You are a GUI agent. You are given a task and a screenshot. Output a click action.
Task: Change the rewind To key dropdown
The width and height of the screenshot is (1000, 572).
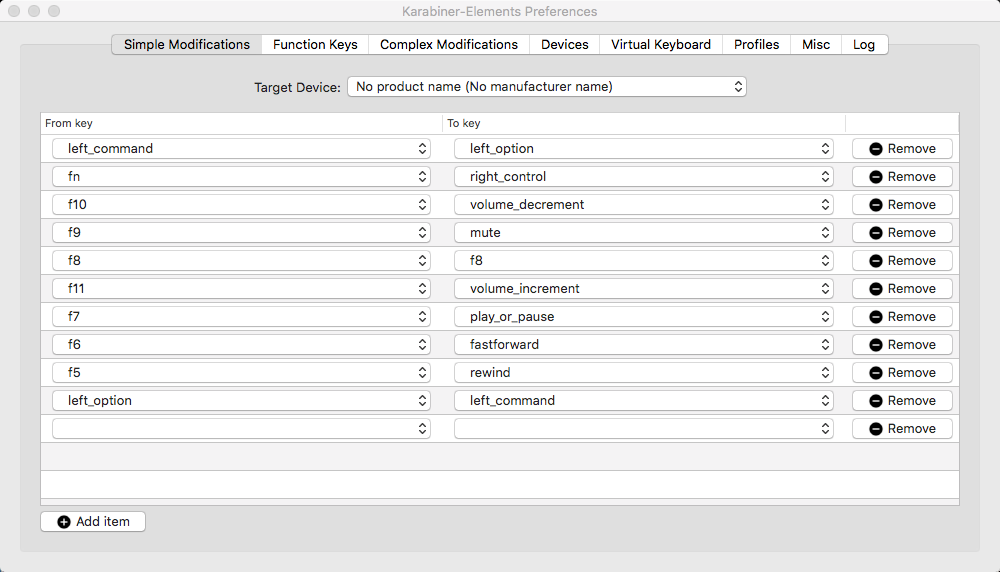643,373
